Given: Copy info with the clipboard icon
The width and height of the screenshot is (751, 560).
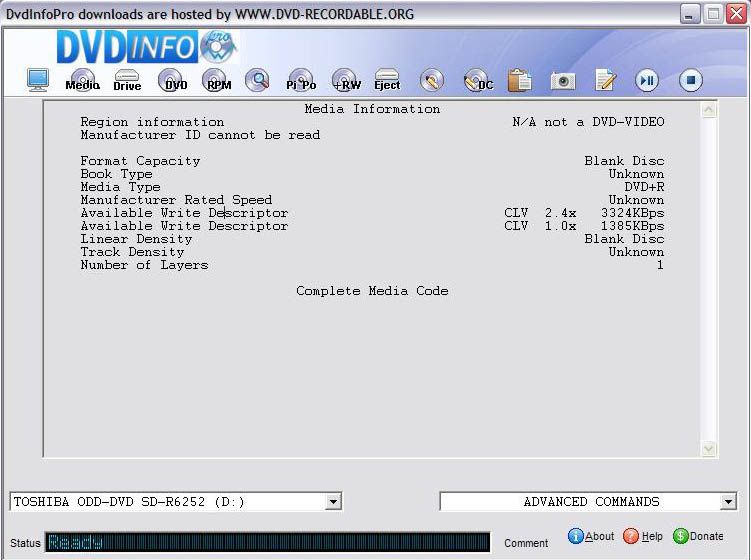Looking at the screenshot, I should tap(519, 81).
